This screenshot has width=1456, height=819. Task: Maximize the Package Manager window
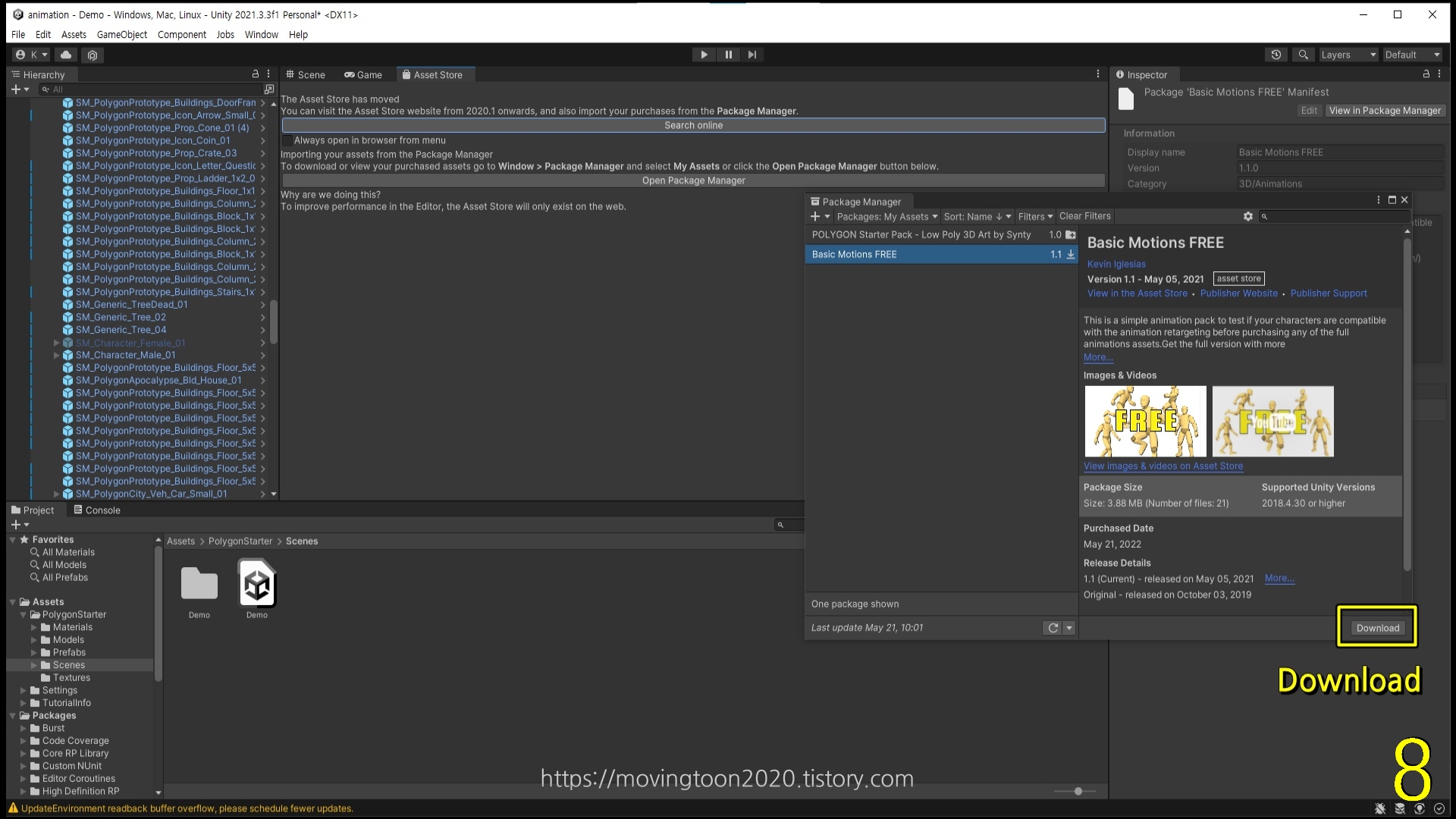click(x=1392, y=200)
